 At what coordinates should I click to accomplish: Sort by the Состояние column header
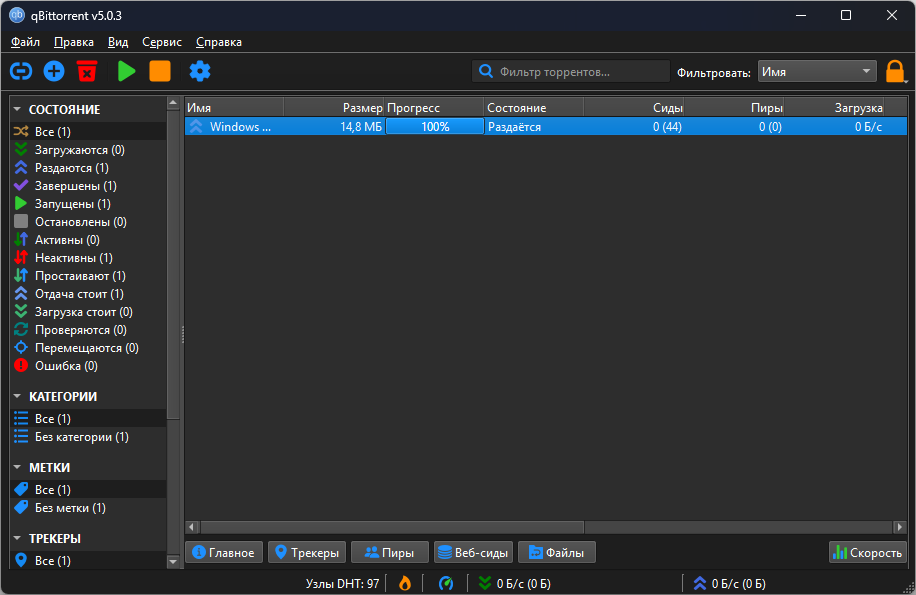tap(534, 107)
